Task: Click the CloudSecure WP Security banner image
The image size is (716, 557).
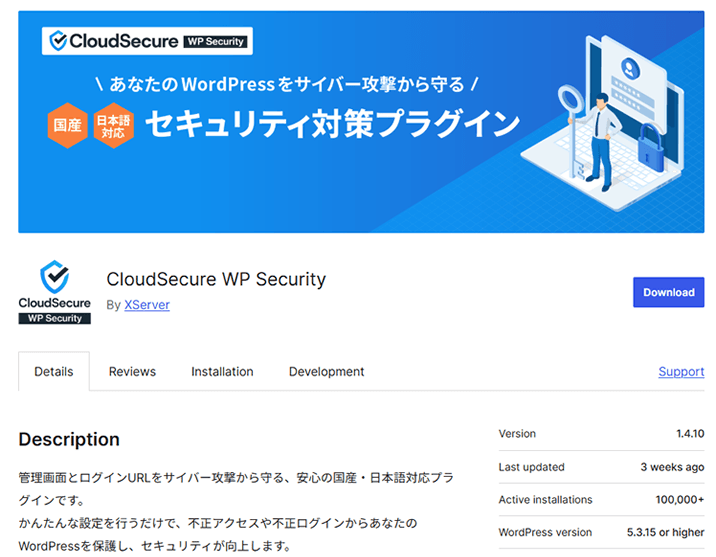Action: 361,122
